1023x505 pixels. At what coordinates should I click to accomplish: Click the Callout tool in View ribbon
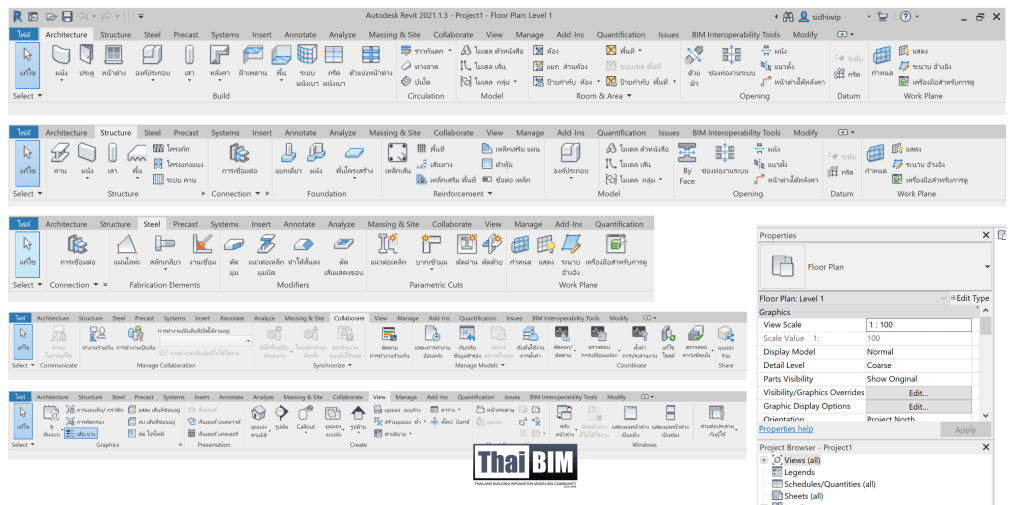coord(306,416)
